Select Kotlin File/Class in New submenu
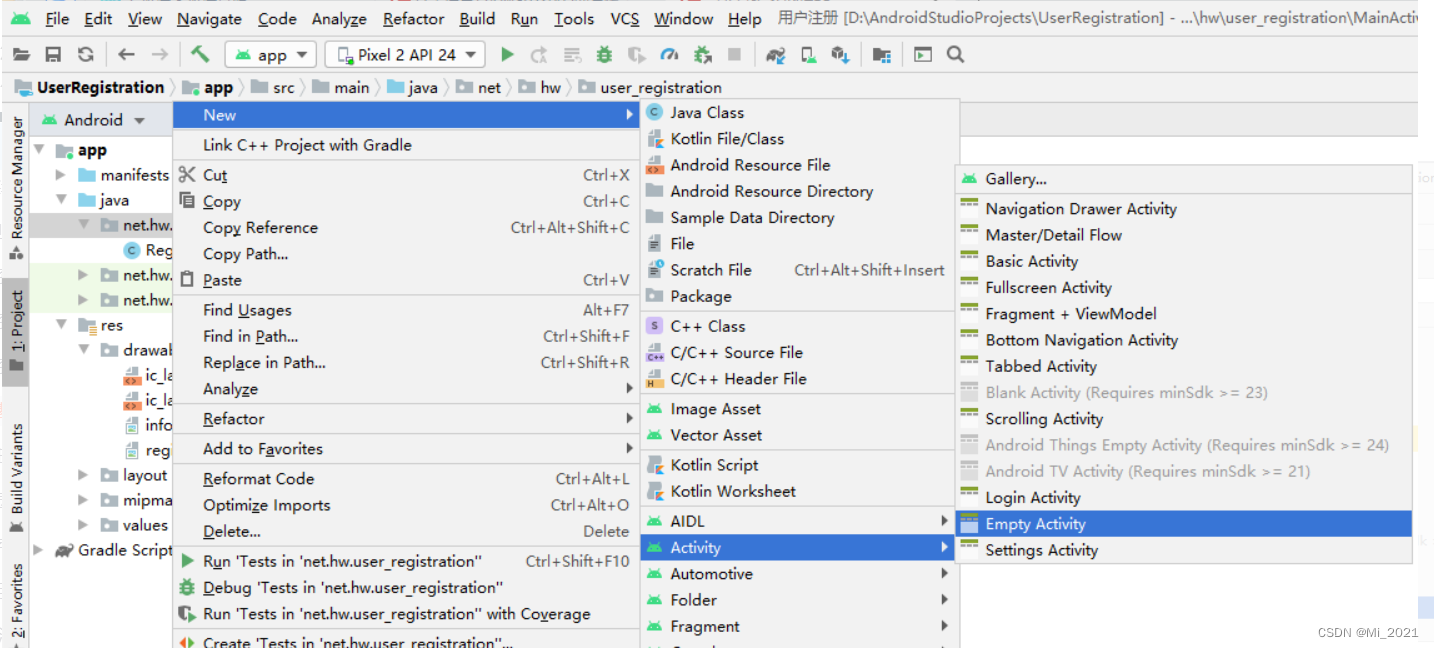 pos(800,139)
